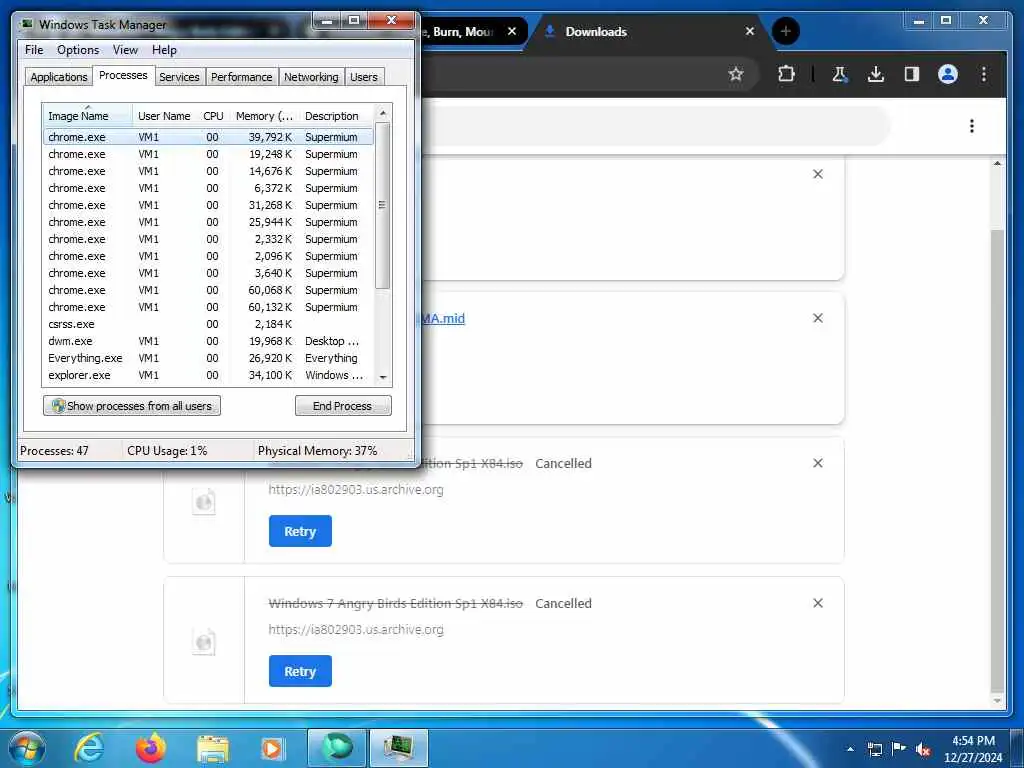Close the Downloads browser tab
The width and height of the screenshot is (1024, 768).
point(750,31)
